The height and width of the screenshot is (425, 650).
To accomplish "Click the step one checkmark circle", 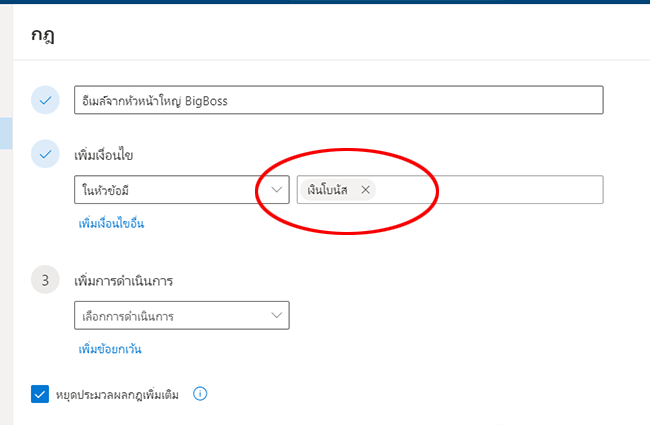I will pos(45,100).
